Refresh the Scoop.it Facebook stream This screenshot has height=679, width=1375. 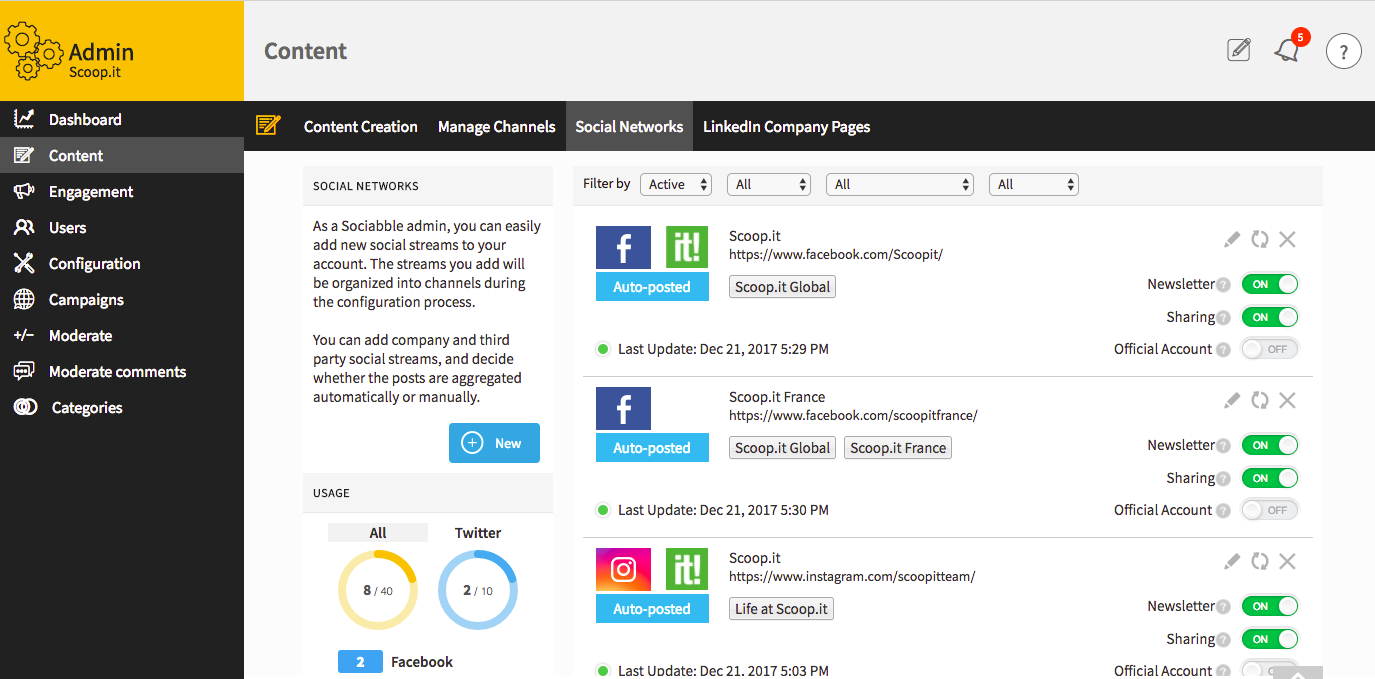(1260, 239)
